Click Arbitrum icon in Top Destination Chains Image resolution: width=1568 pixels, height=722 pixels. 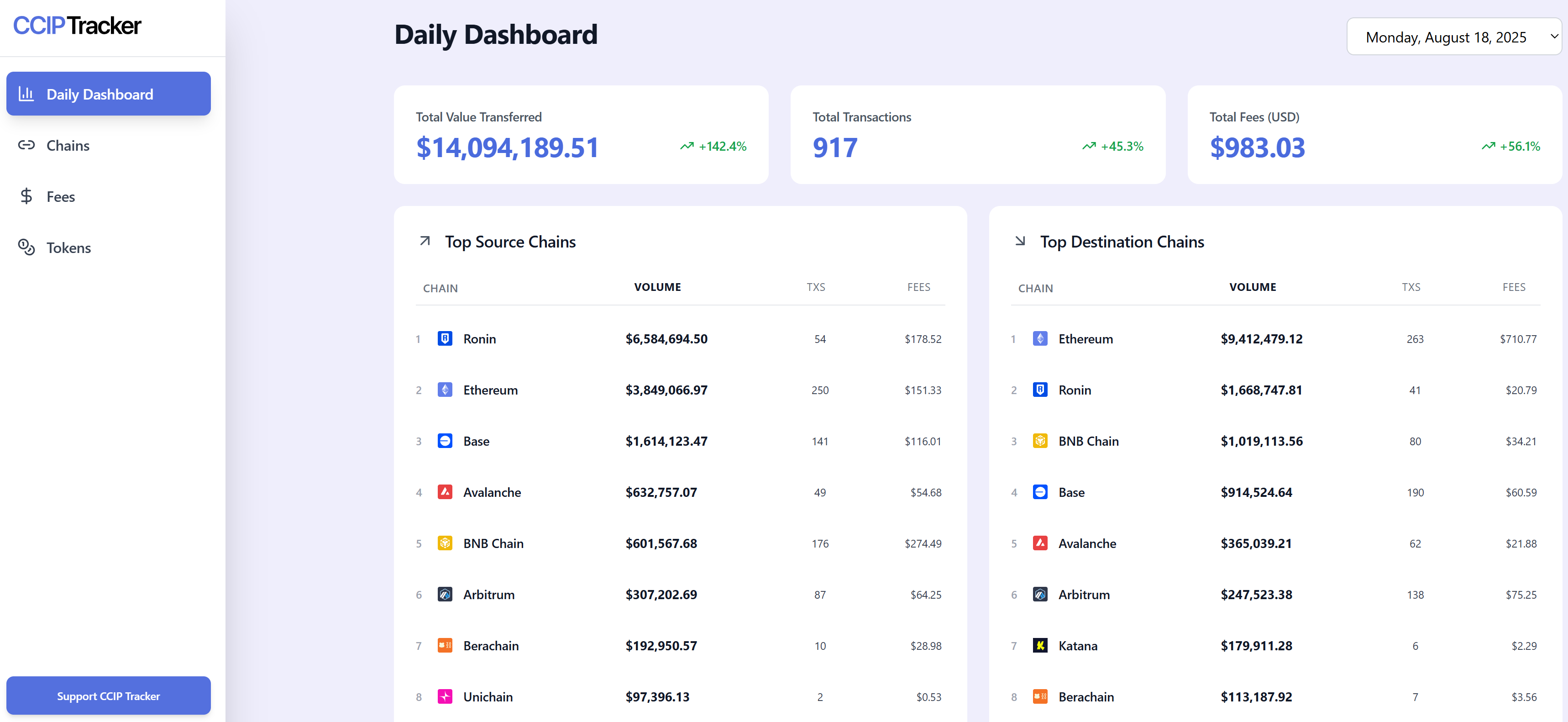[x=1040, y=594]
